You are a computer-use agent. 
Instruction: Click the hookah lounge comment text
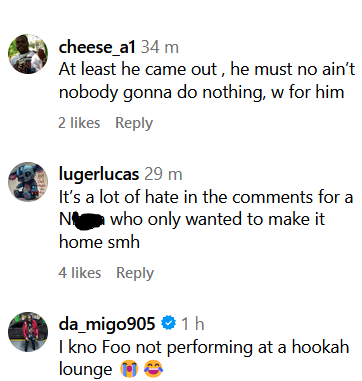204,358
